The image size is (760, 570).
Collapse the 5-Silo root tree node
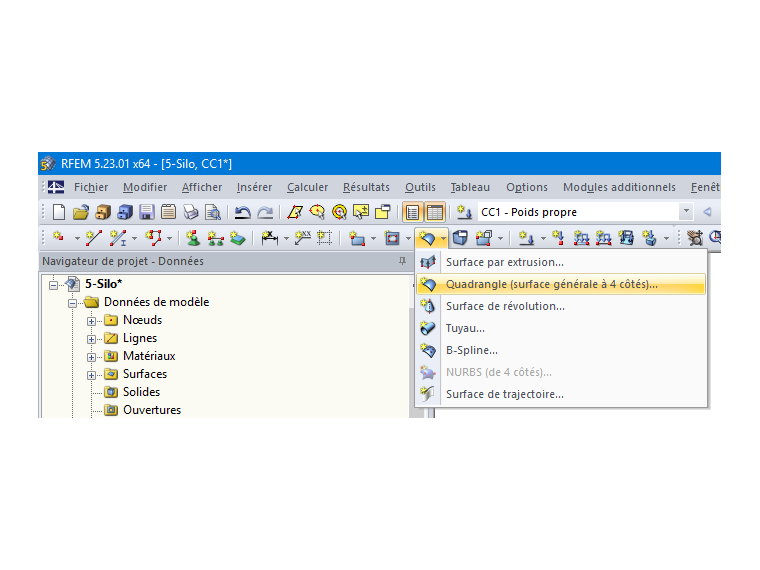pyautogui.click(x=53, y=285)
